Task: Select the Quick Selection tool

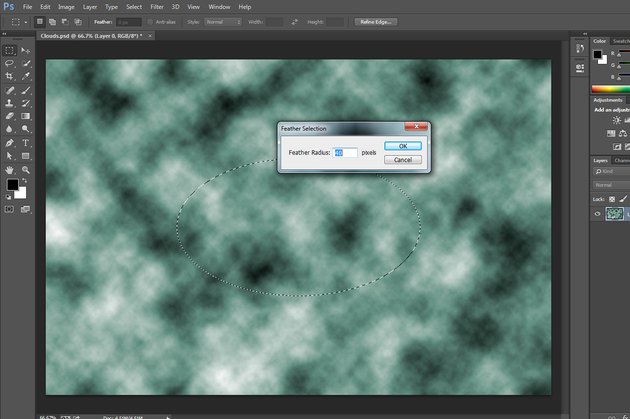Action: pos(26,63)
